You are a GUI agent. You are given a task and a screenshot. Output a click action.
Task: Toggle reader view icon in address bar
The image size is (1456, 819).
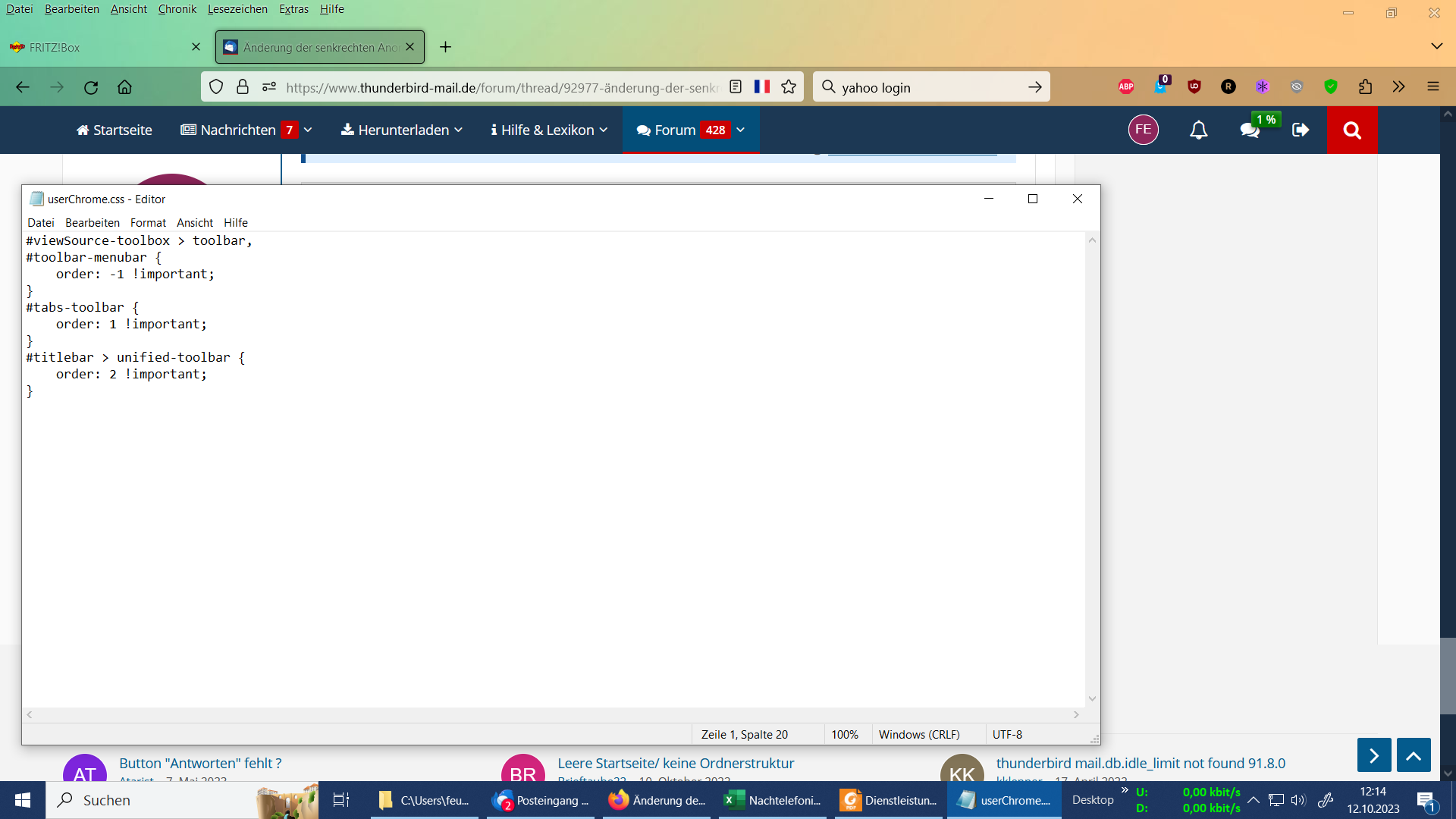(x=735, y=86)
